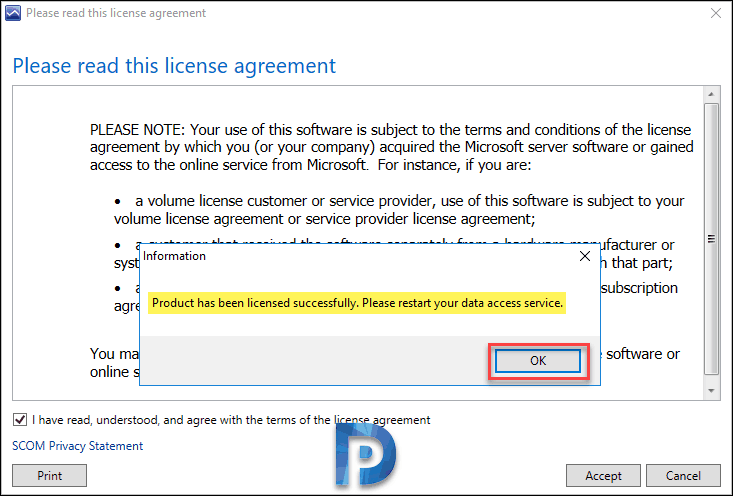
Task: Click the window title bar caption text
Action: [x=116, y=13]
